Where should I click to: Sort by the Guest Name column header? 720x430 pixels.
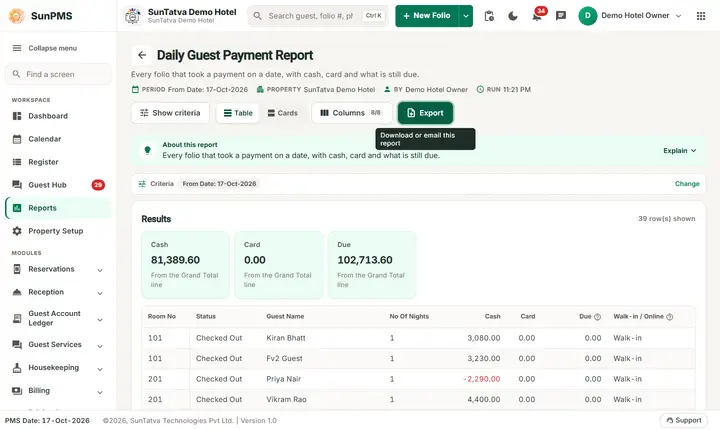pos(285,317)
